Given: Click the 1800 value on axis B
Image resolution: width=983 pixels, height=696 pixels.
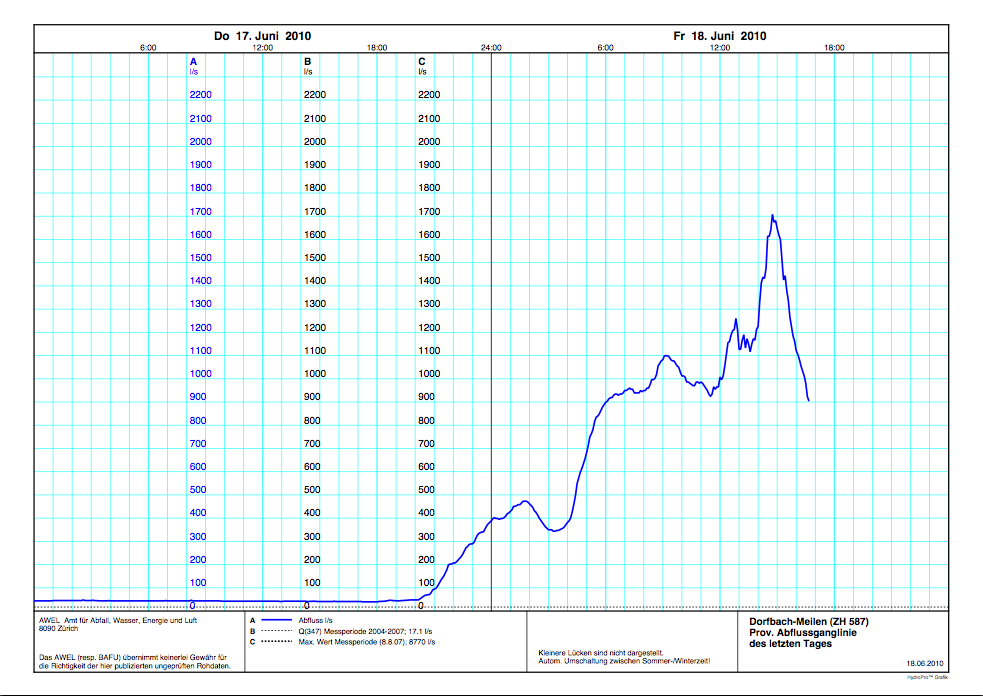Looking at the screenshot, I should [x=315, y=187].
